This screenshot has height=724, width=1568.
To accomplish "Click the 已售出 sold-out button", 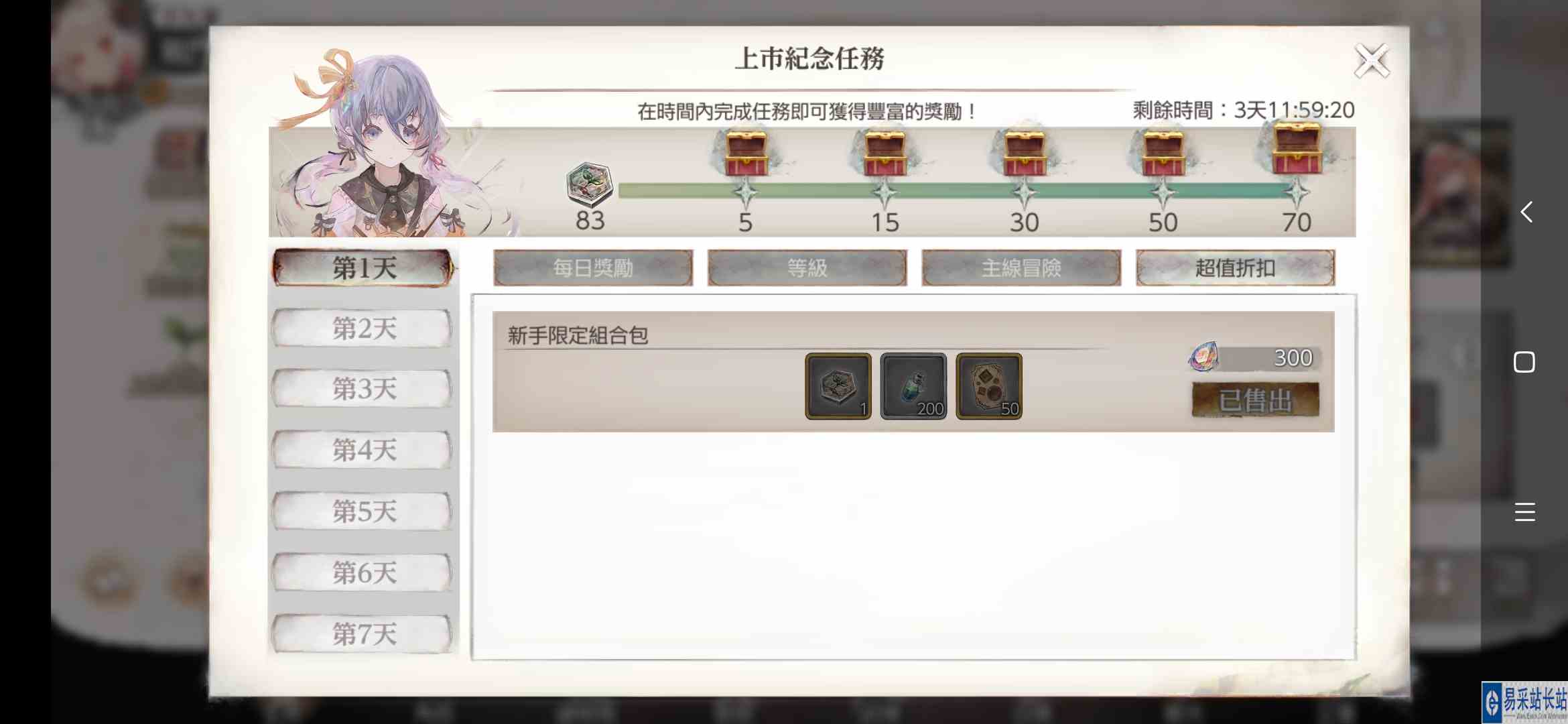I will point(1255,400).
